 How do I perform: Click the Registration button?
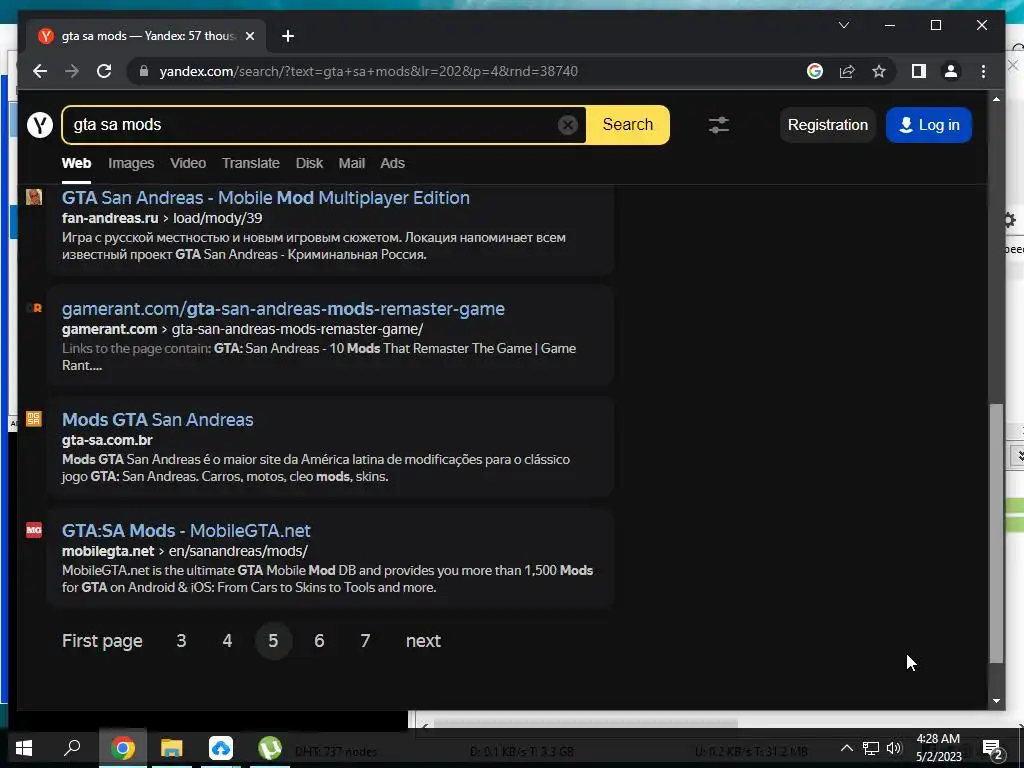(x=827, y=125)
